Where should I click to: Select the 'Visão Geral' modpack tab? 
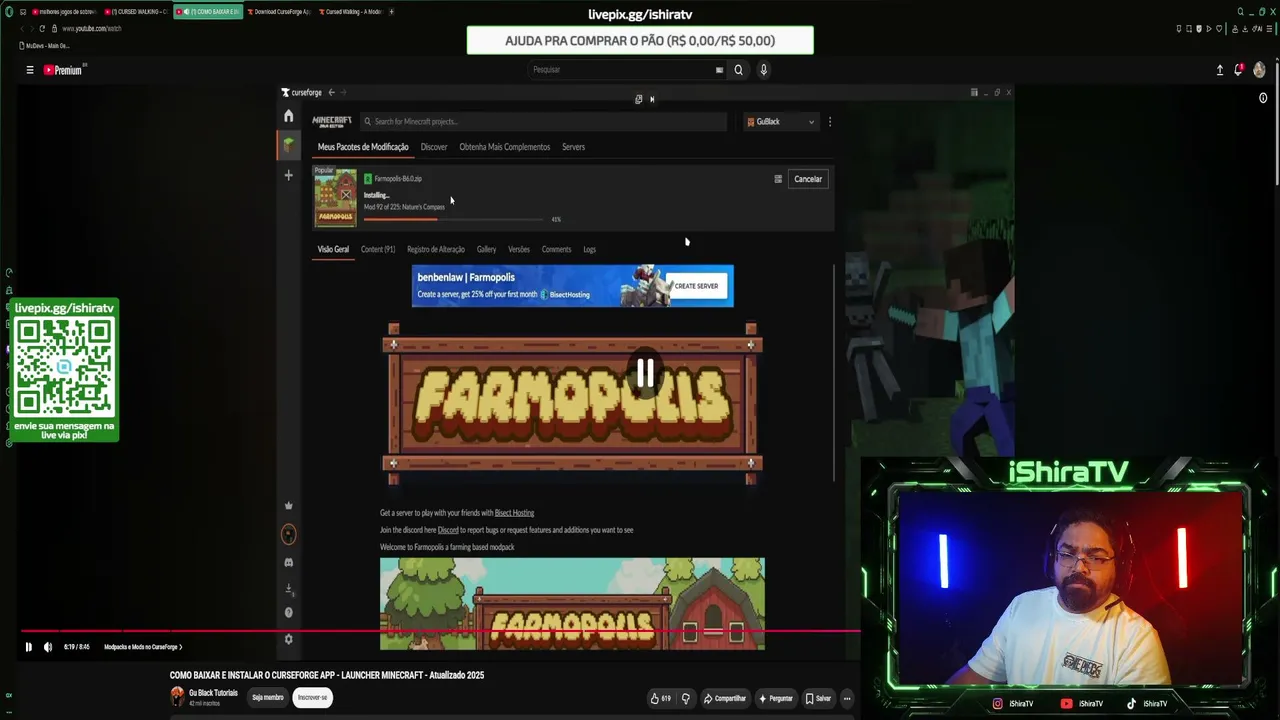coord(333,249)
